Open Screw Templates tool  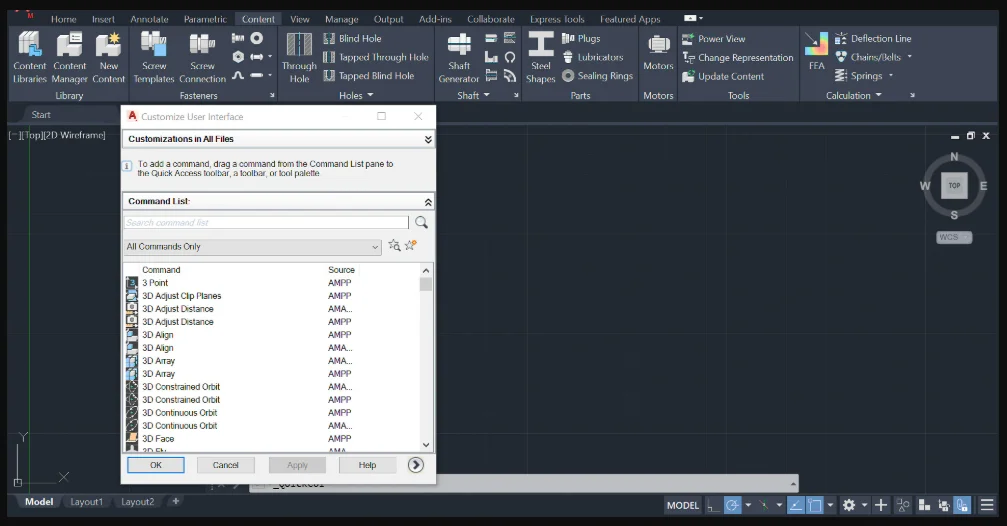click(x=153, y=58)
